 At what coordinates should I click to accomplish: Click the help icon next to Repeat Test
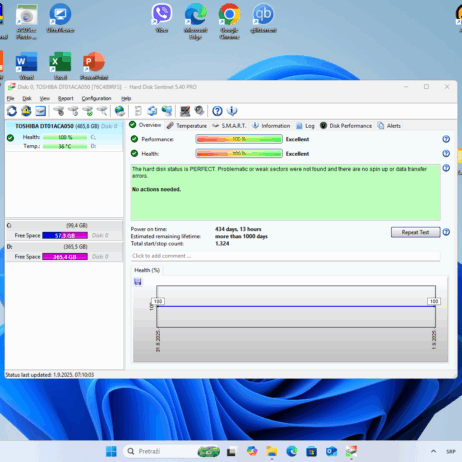[446, 232]
